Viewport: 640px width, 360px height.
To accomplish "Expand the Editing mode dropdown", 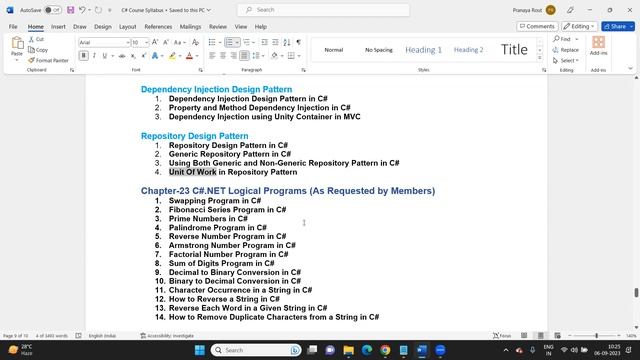I will 579,26.
